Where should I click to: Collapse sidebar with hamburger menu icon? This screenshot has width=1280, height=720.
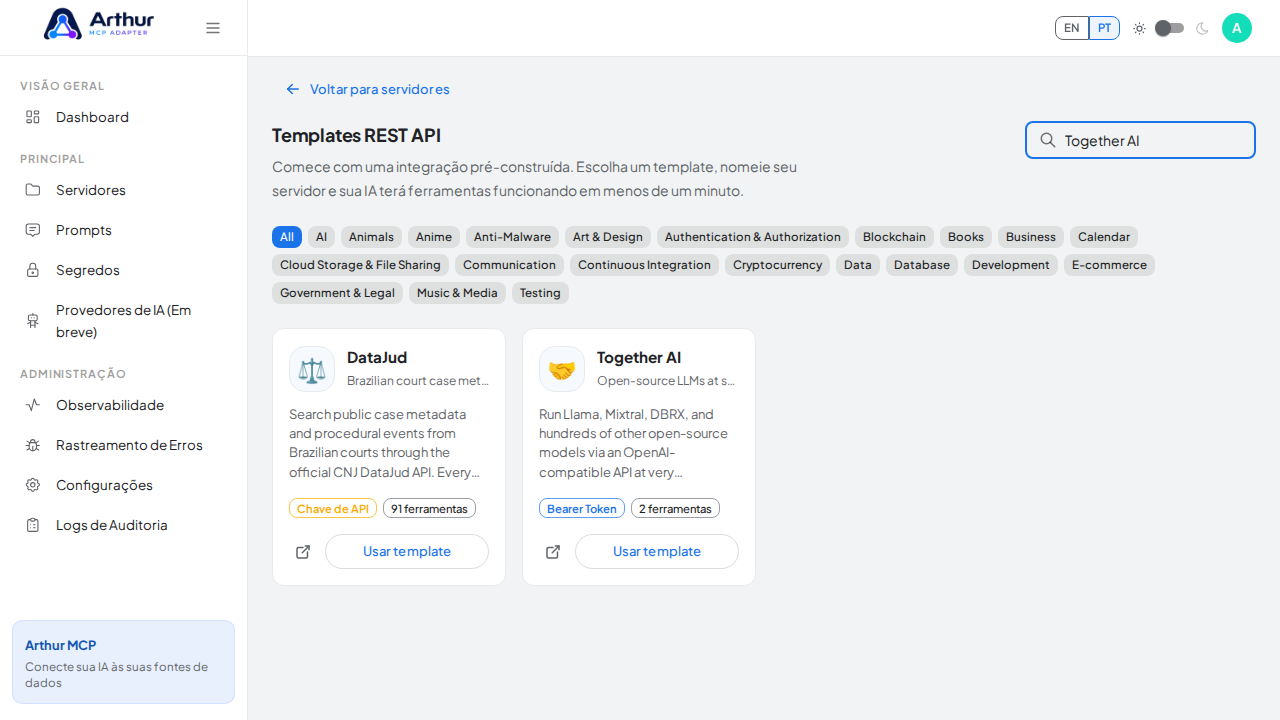pos(213,28)
